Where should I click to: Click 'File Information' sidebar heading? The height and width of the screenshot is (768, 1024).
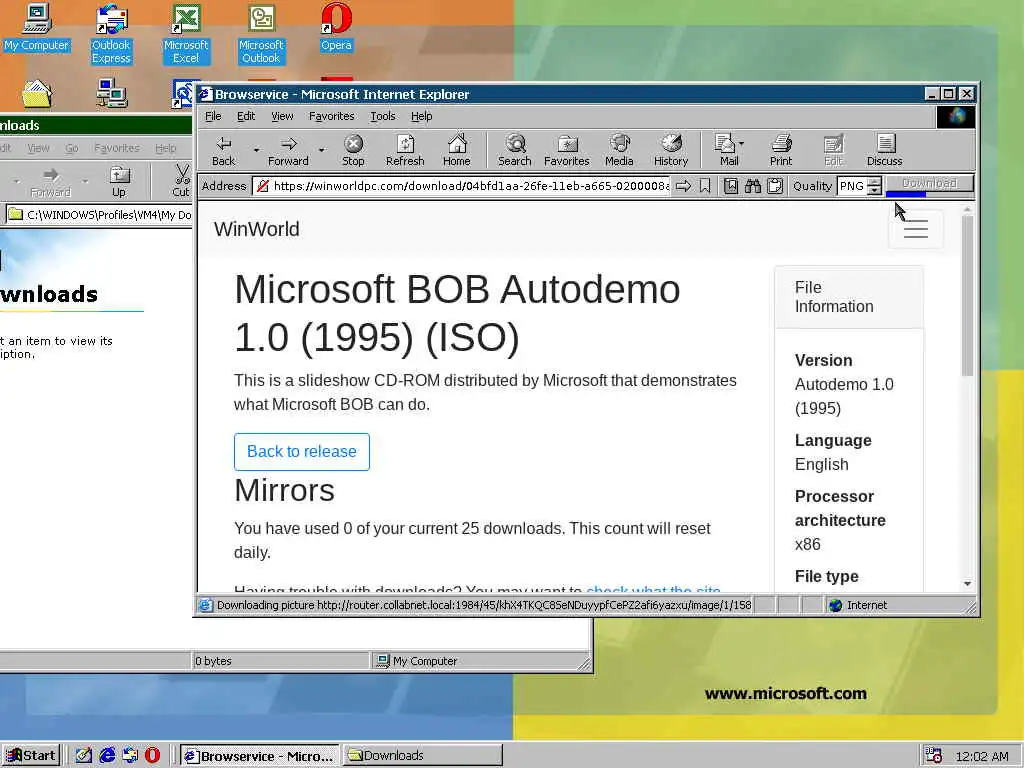(x=834, y=297)
